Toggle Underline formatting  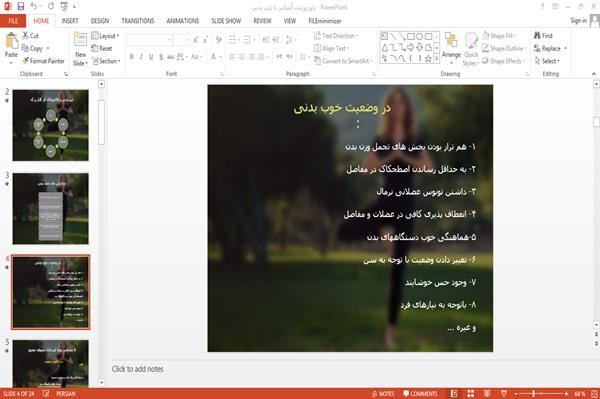click(151, 57)
